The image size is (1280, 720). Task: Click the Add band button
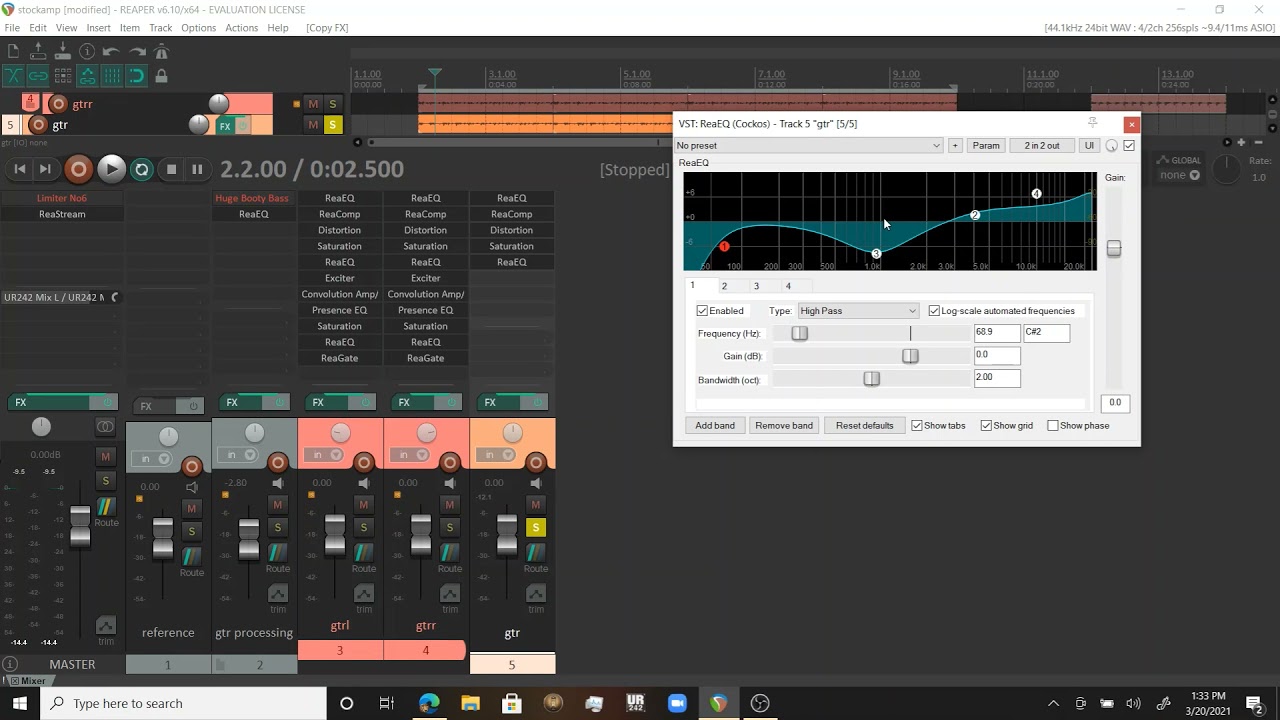[715, 426]
